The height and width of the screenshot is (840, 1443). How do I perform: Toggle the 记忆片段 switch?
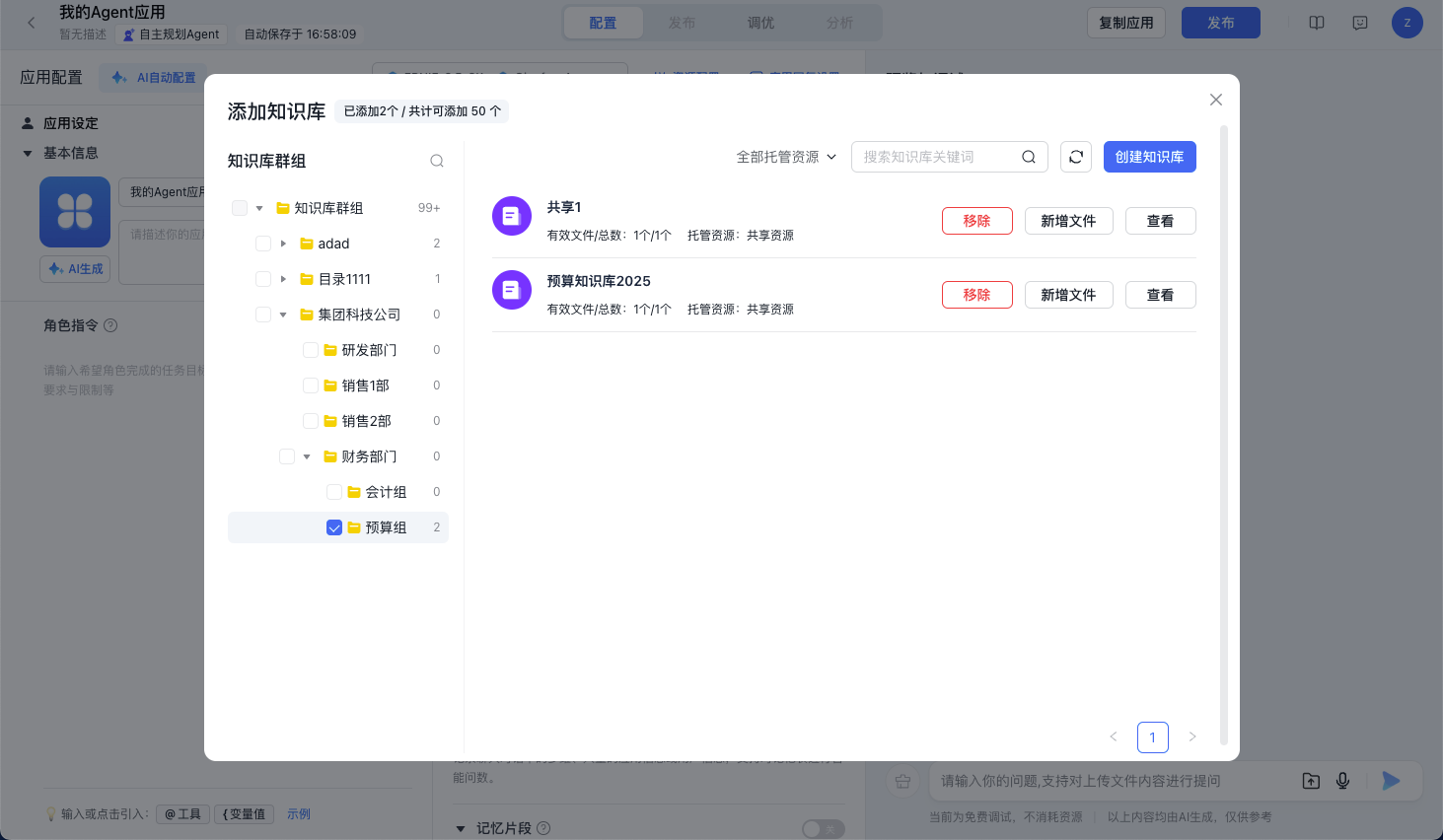[824, 829]
